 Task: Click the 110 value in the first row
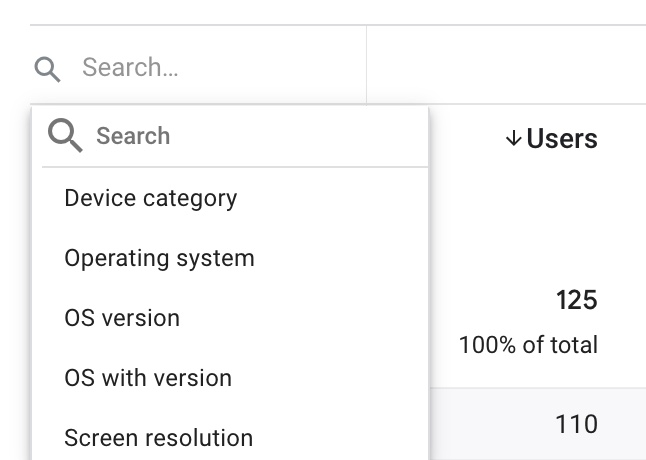576,424
